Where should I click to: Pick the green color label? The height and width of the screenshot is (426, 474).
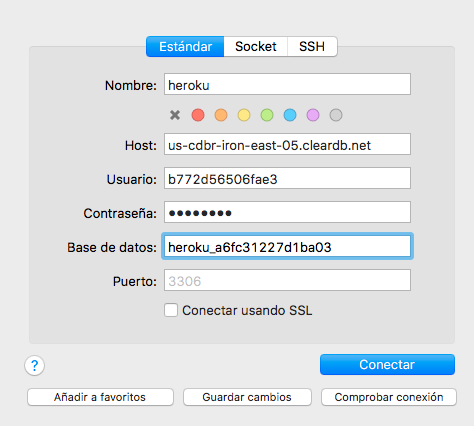(x=267, y=115)
